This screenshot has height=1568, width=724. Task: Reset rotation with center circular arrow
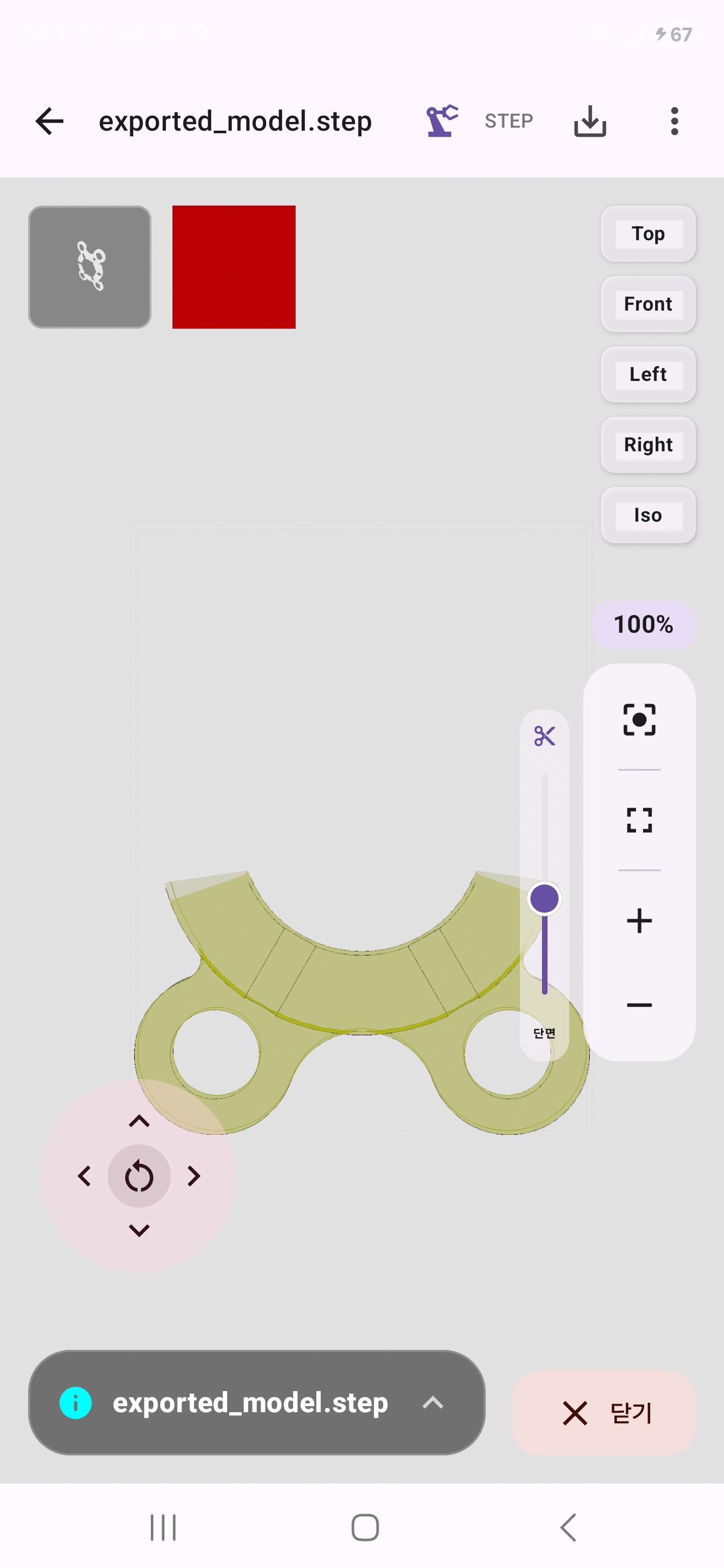pyautogui.click(x=139, y=1176)
